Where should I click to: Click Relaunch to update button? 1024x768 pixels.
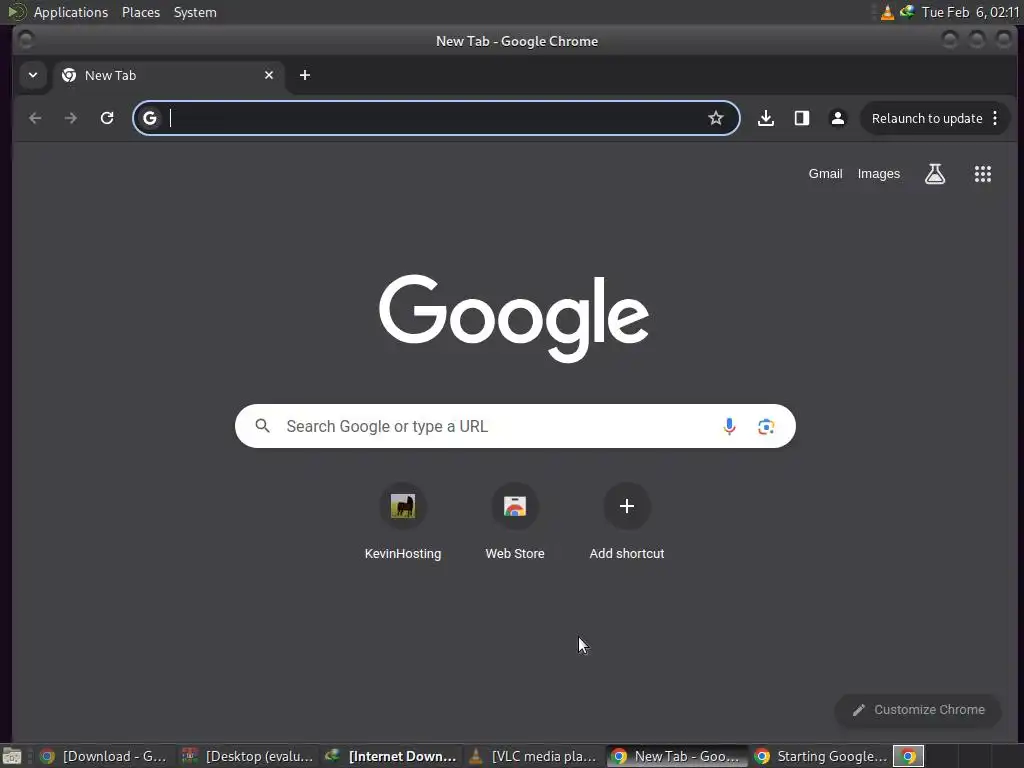click(927, 118)
